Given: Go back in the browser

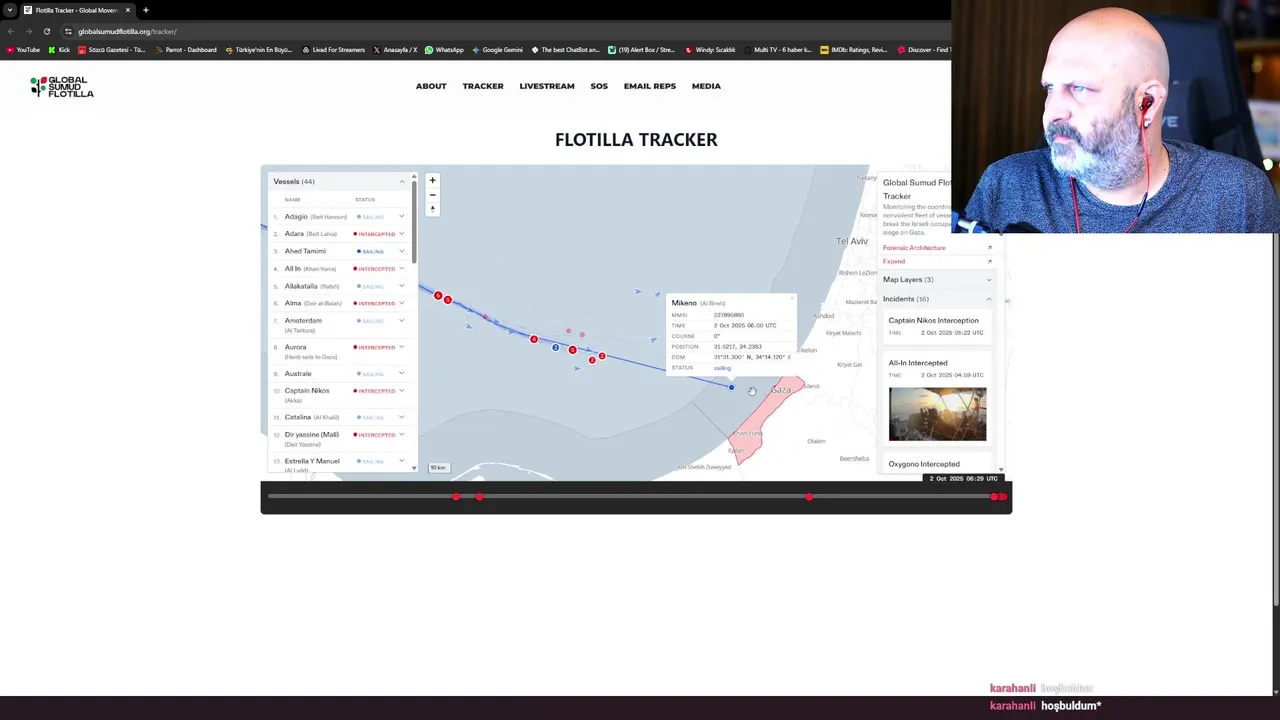Looking at the screenshot, I should [x=10, y=31].
